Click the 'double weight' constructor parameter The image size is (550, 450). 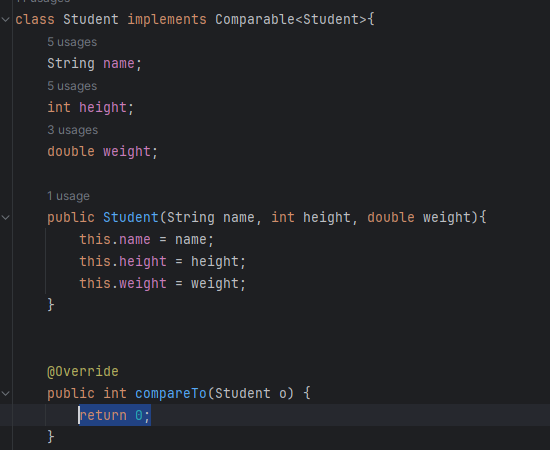click(x=419, y=217)
